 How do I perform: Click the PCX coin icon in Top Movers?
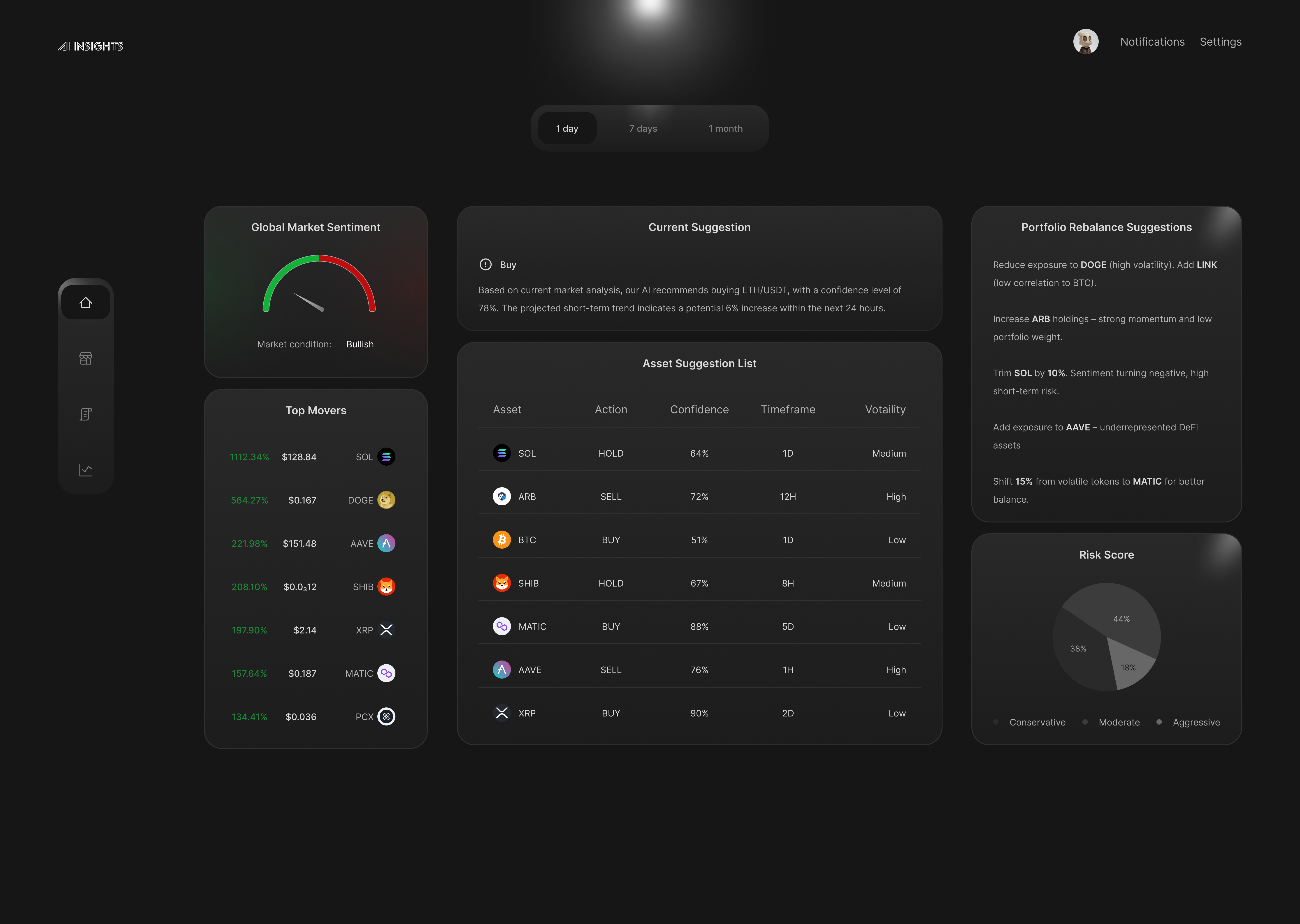(x=386, y=716)
